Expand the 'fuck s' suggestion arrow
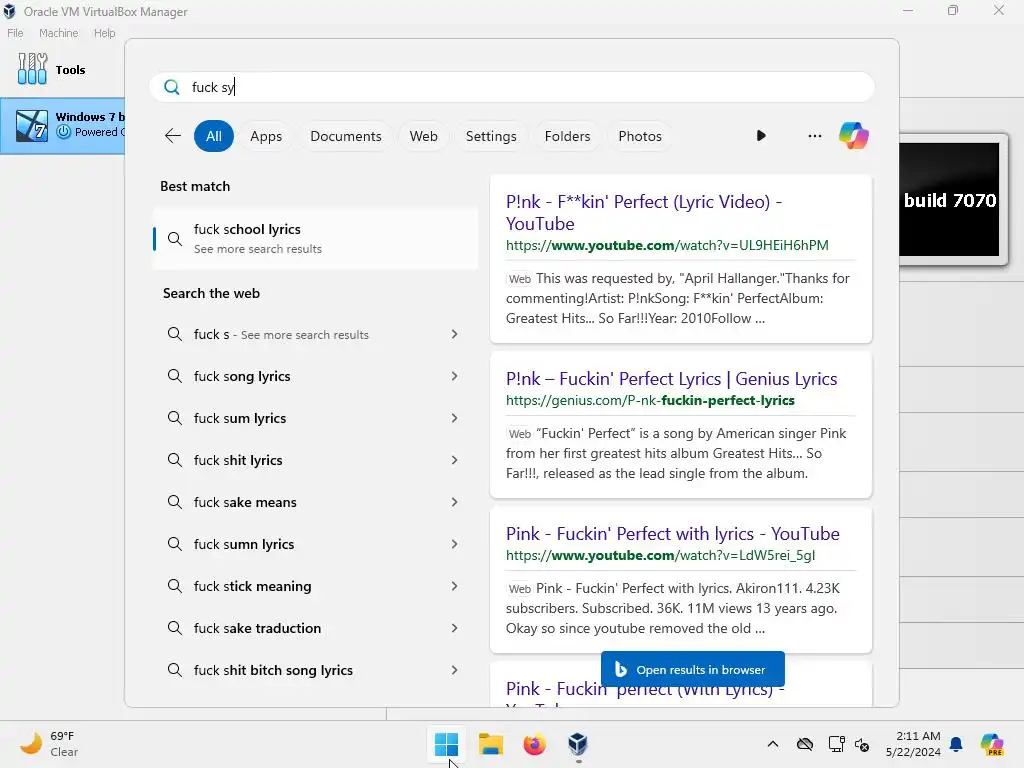Screen dimensions: 1024x768 point(455,334)
